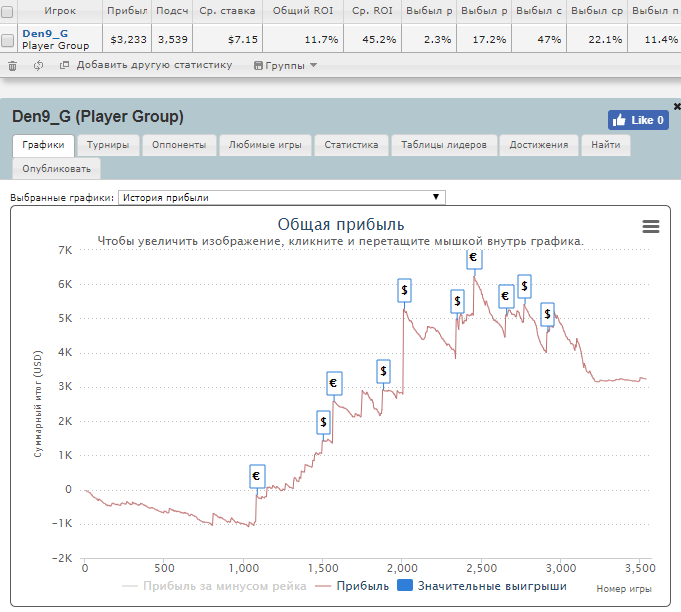Viewport: 681px width, 612px height.
Task: Open the Таблицы лидеров tab
Action: pyautogui.click(x=444, y=145)
